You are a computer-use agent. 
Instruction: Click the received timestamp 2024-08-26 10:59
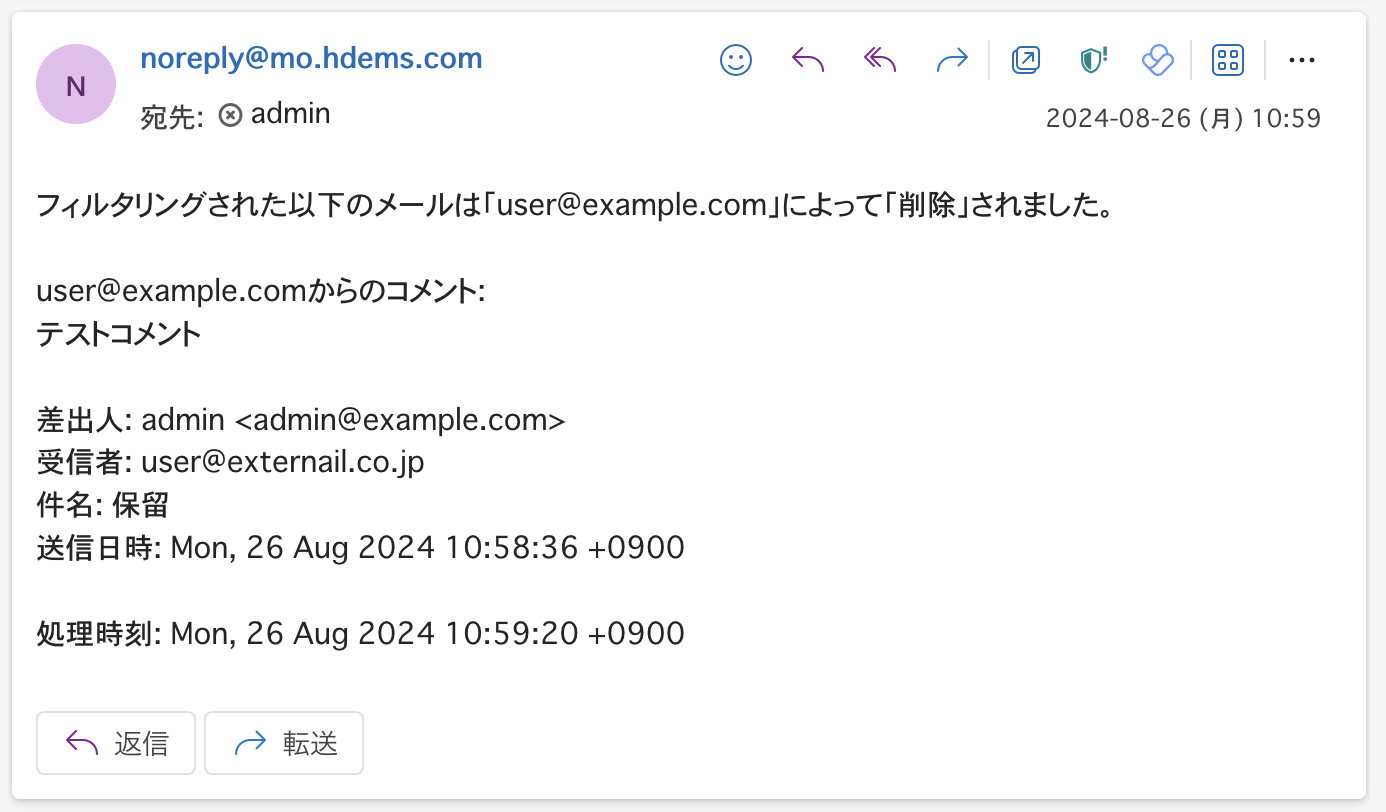(x=1183, y=119)
